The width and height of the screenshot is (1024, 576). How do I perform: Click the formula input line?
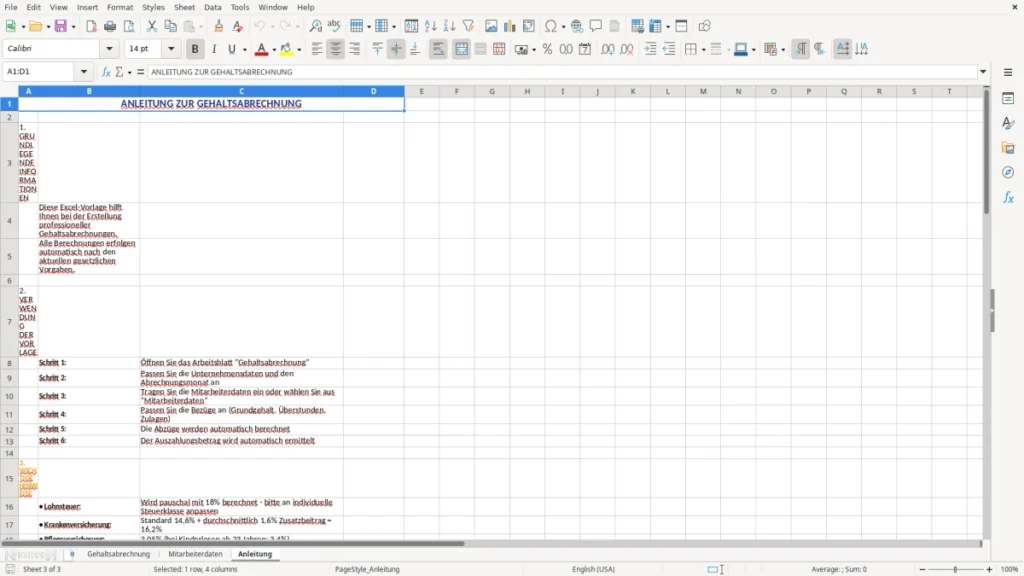click(562, 72)
